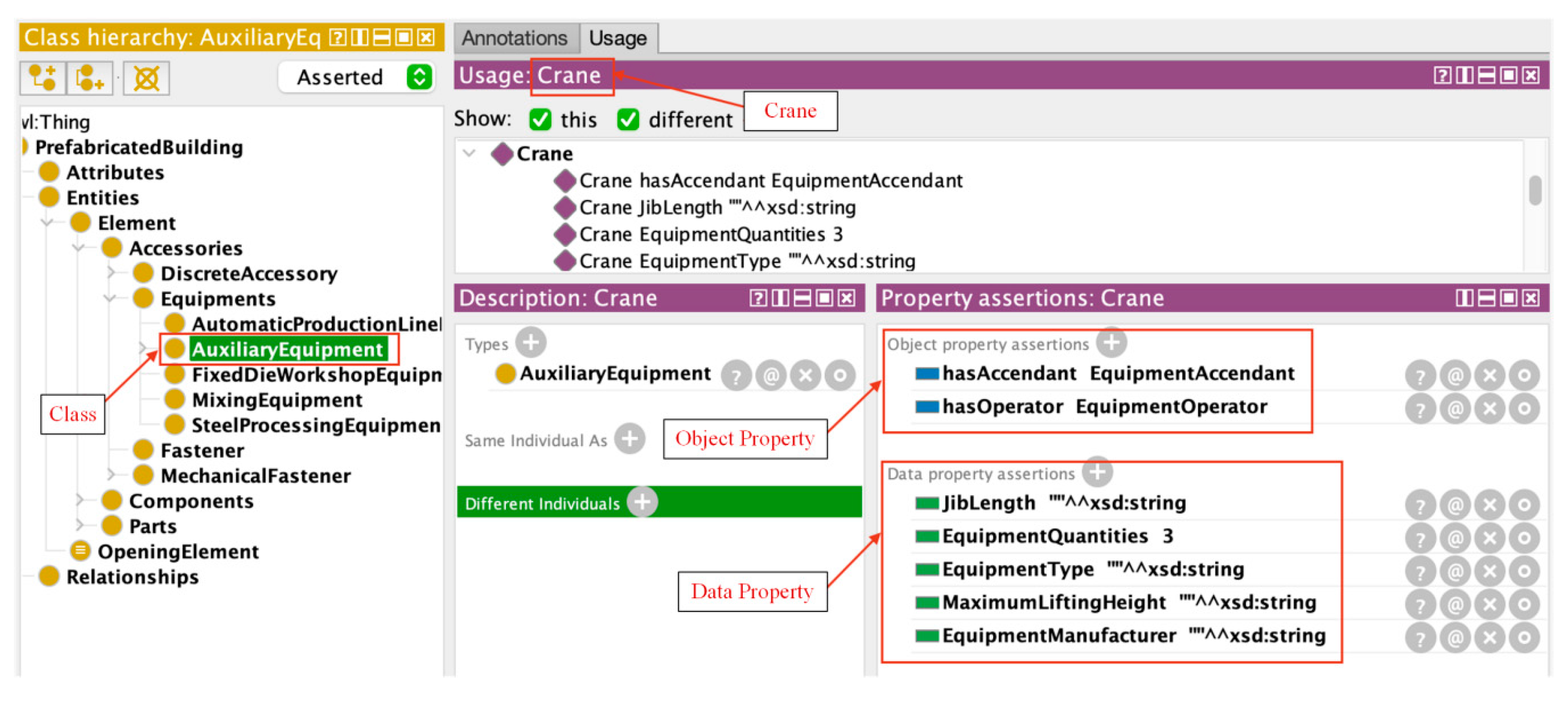The width and height of the screenshot is (1568, 713).
Task: Collapse the Crane usage list
Action: tap(470, 153)
